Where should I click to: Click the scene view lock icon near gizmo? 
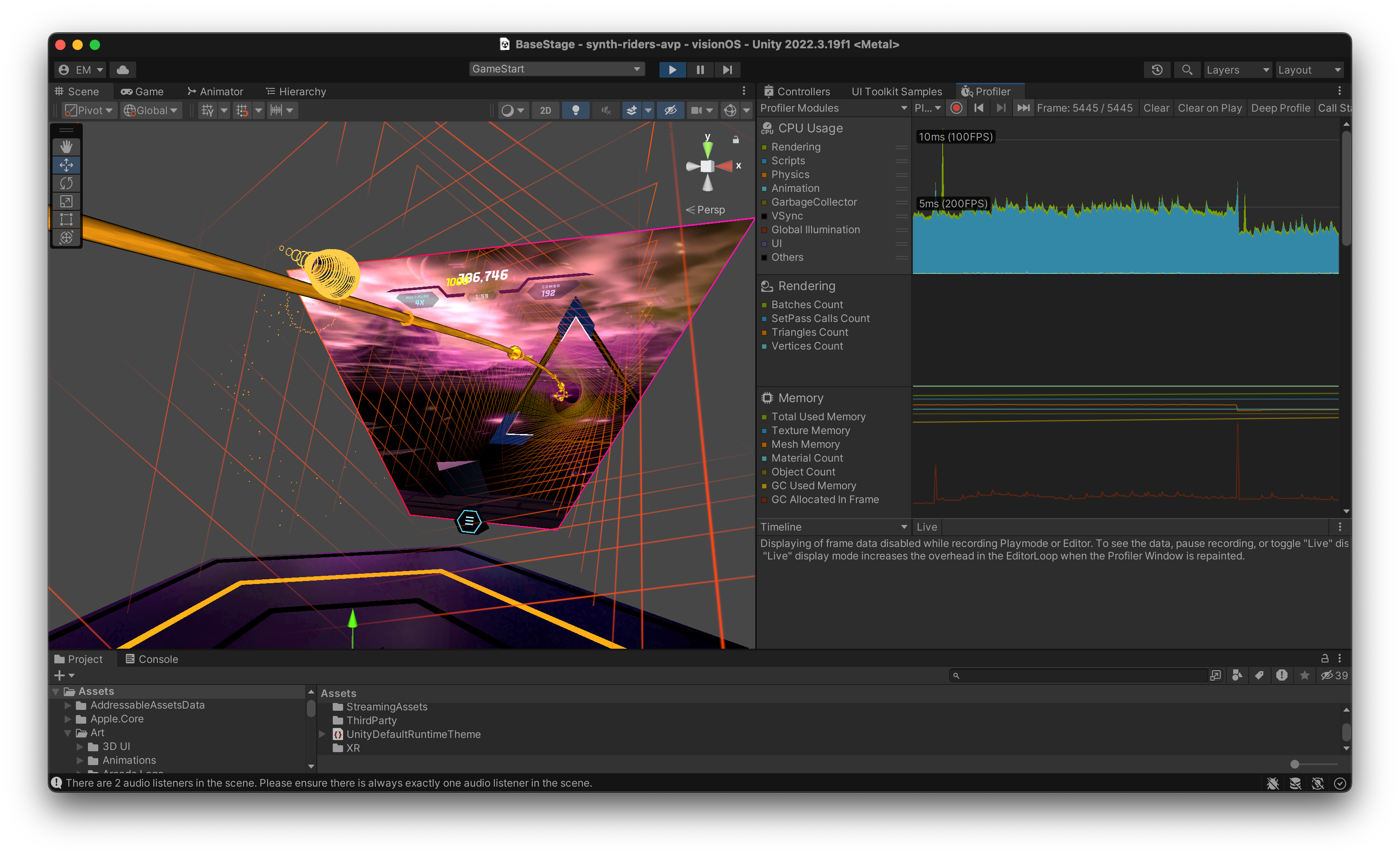click(736, 140)
